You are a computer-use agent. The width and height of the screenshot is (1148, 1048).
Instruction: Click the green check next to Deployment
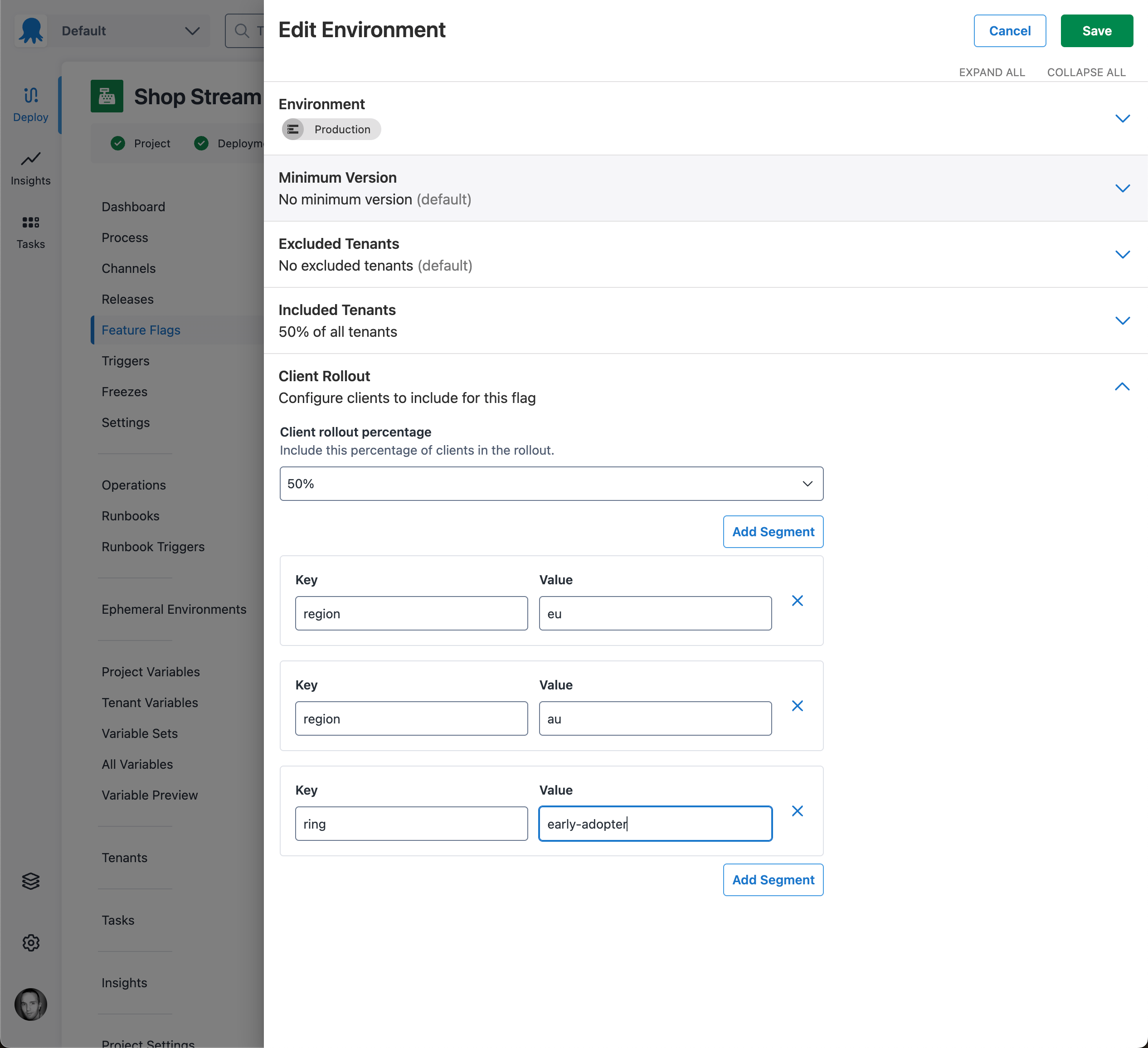(x=201, y=143)
